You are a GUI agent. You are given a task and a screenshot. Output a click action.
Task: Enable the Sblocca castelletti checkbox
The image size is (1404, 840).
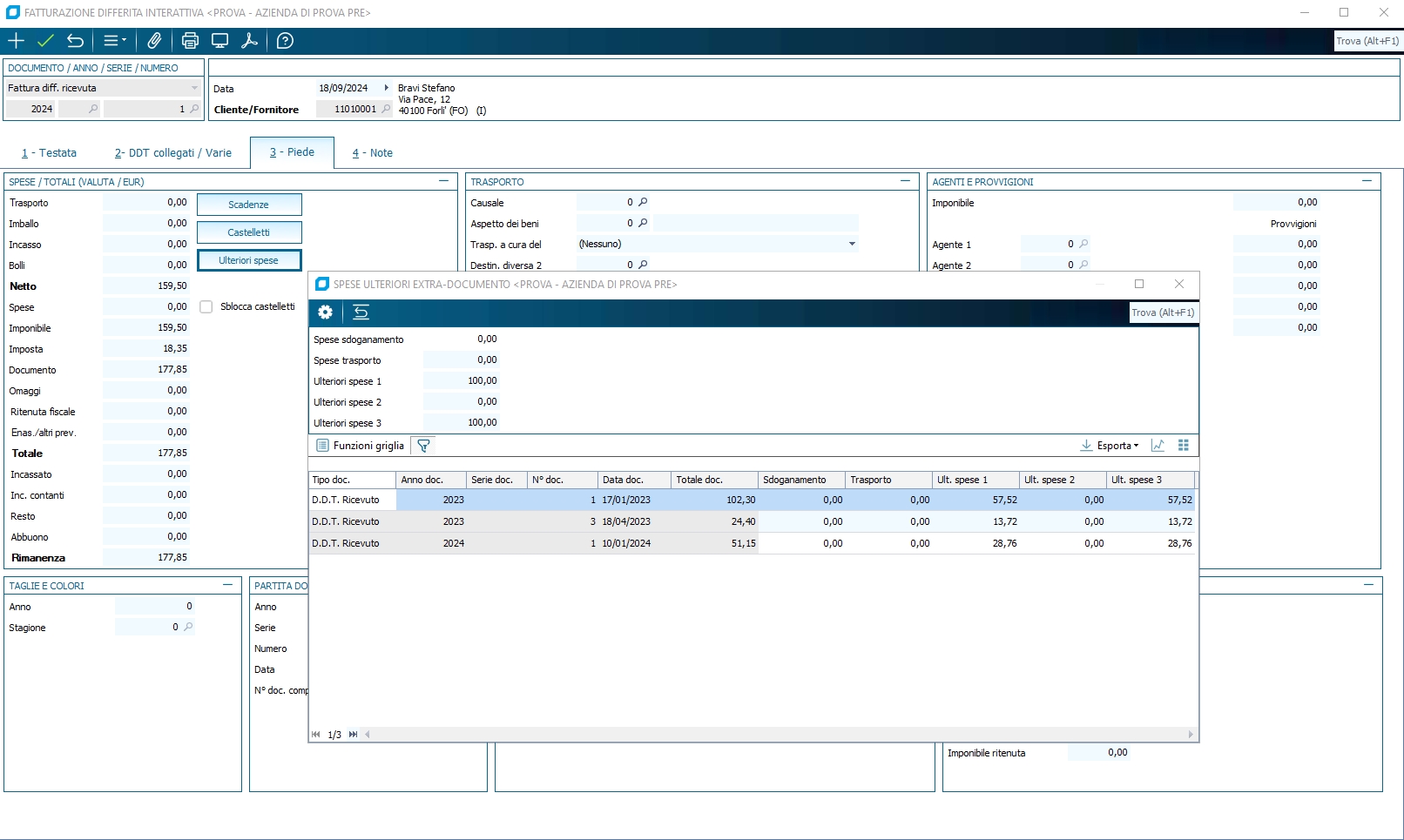click(206, 307)
